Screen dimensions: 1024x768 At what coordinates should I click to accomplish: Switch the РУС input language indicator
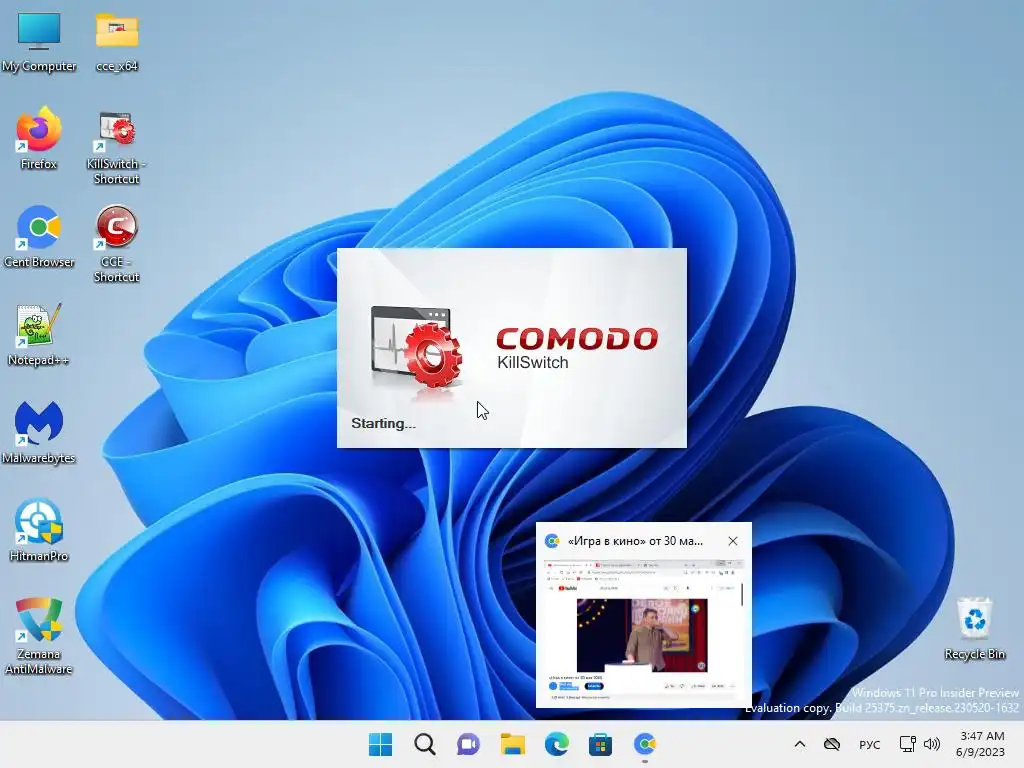869,744
